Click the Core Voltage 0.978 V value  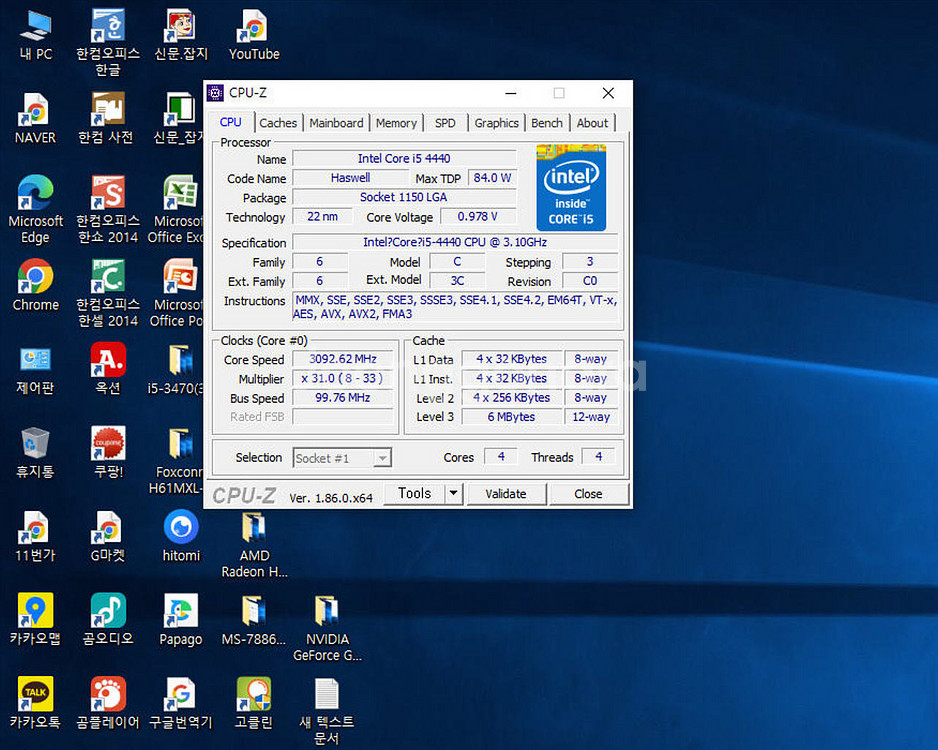477,217
